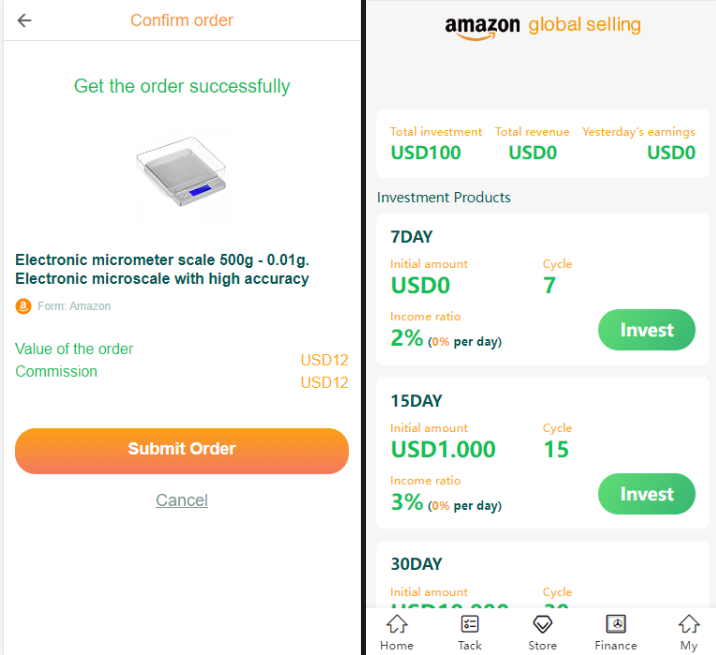716x655 pixels.
Task: Open the Store diamond icon
Action: 542,624
